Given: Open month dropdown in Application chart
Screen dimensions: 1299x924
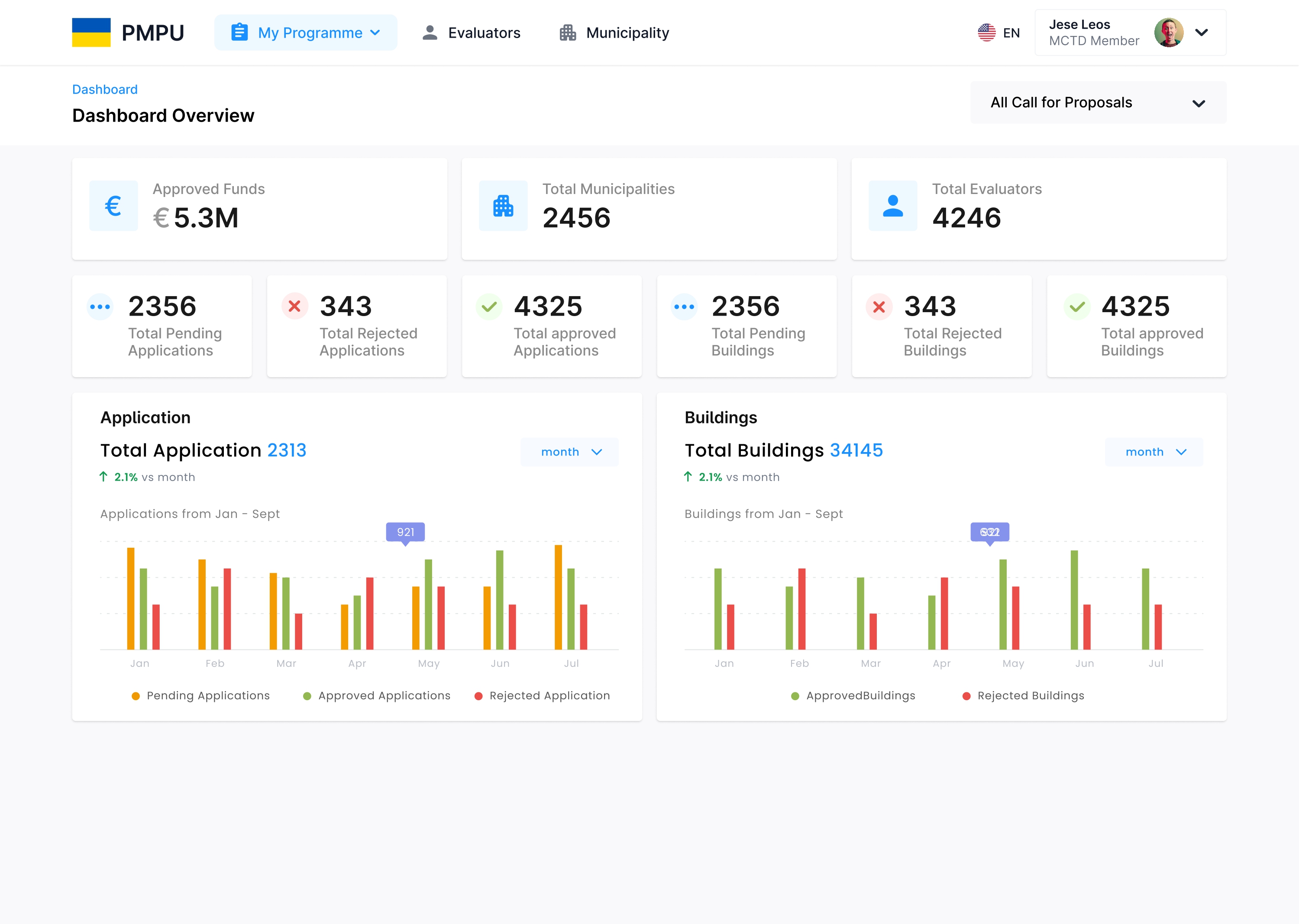Looking at the screenshot, I should click(569, 452).
